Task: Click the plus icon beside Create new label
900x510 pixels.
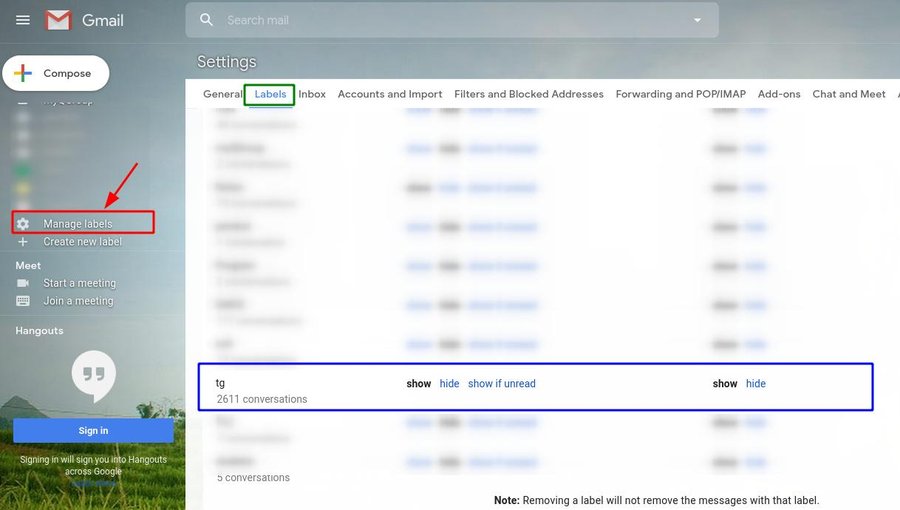Action: pos(23,242)
